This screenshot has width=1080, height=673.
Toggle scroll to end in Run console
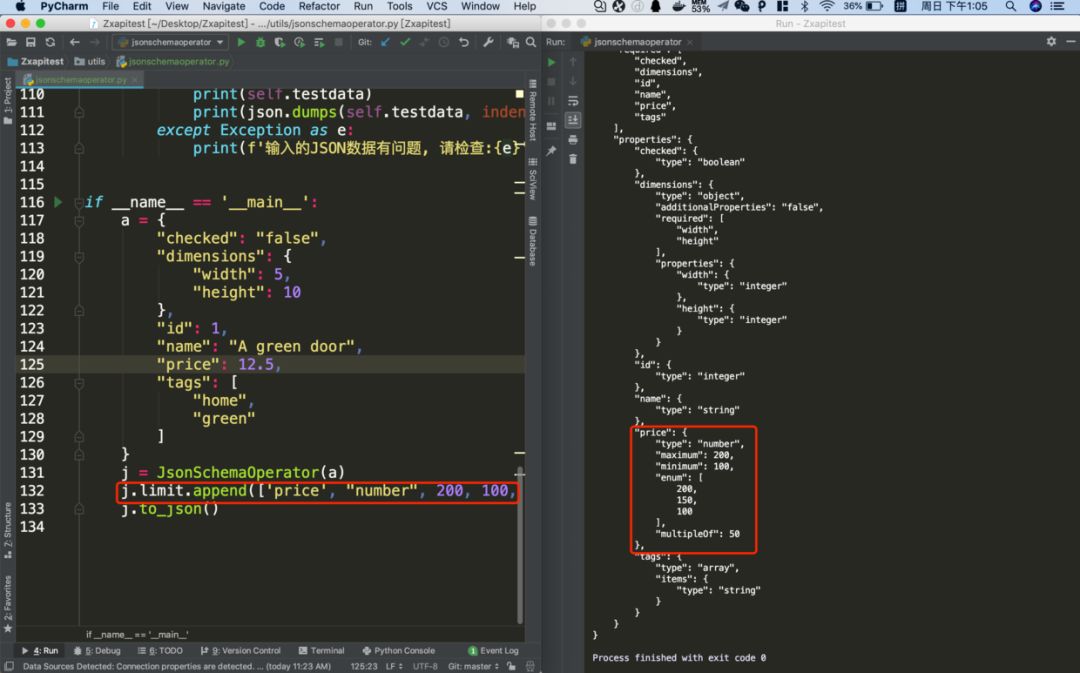point(573,120)
